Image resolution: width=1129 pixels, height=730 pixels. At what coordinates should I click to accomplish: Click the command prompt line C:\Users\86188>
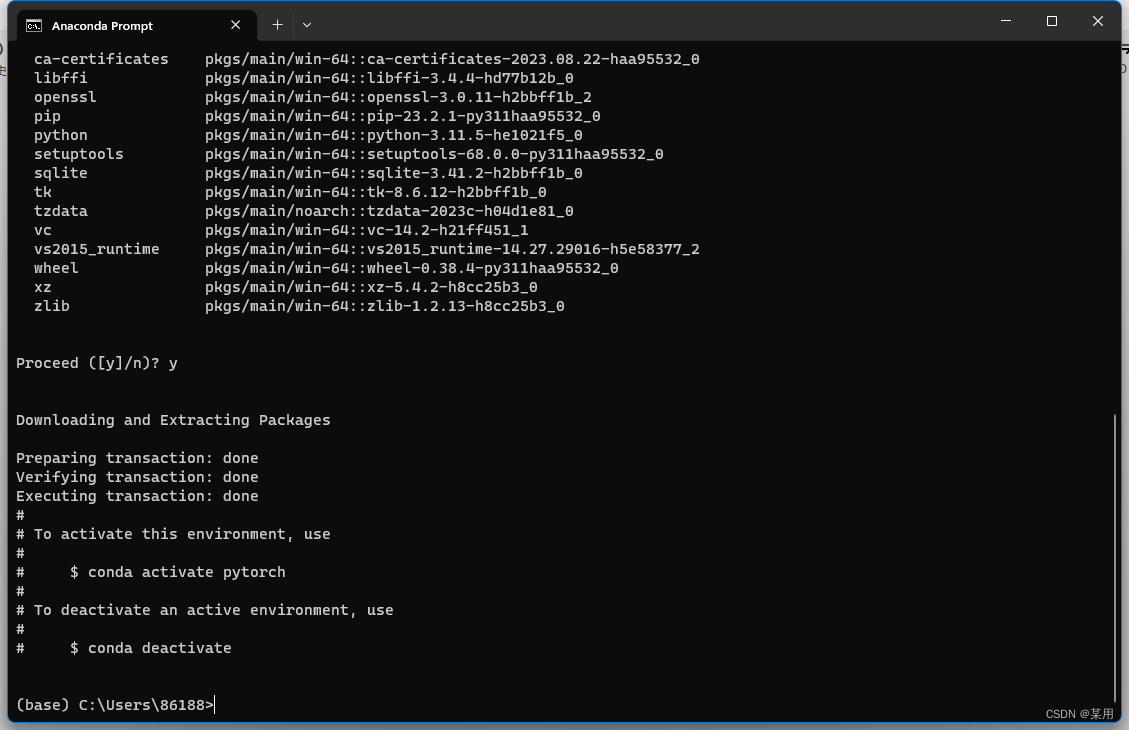pos(115,705)
